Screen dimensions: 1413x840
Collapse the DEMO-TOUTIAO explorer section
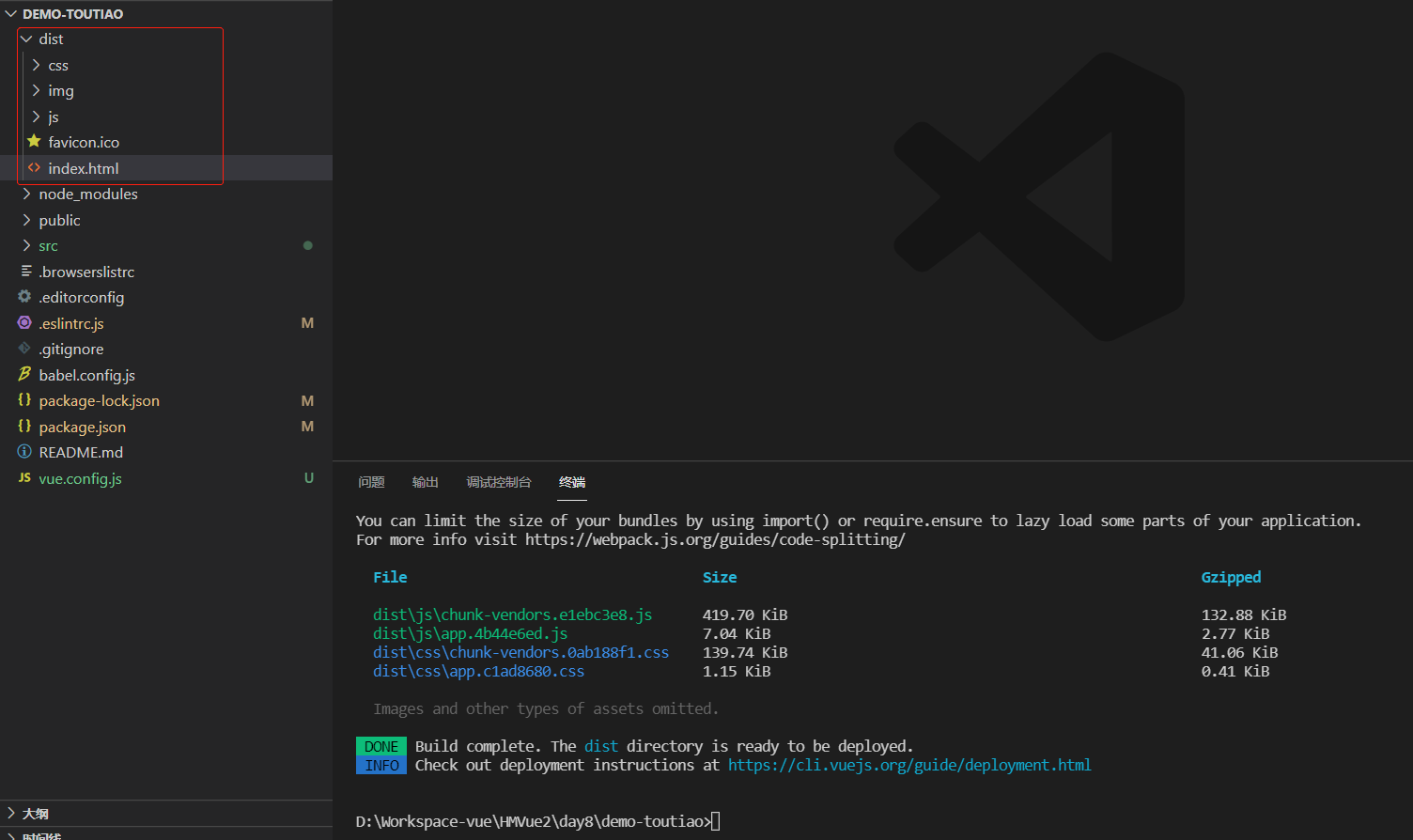(x=11, y=14)
